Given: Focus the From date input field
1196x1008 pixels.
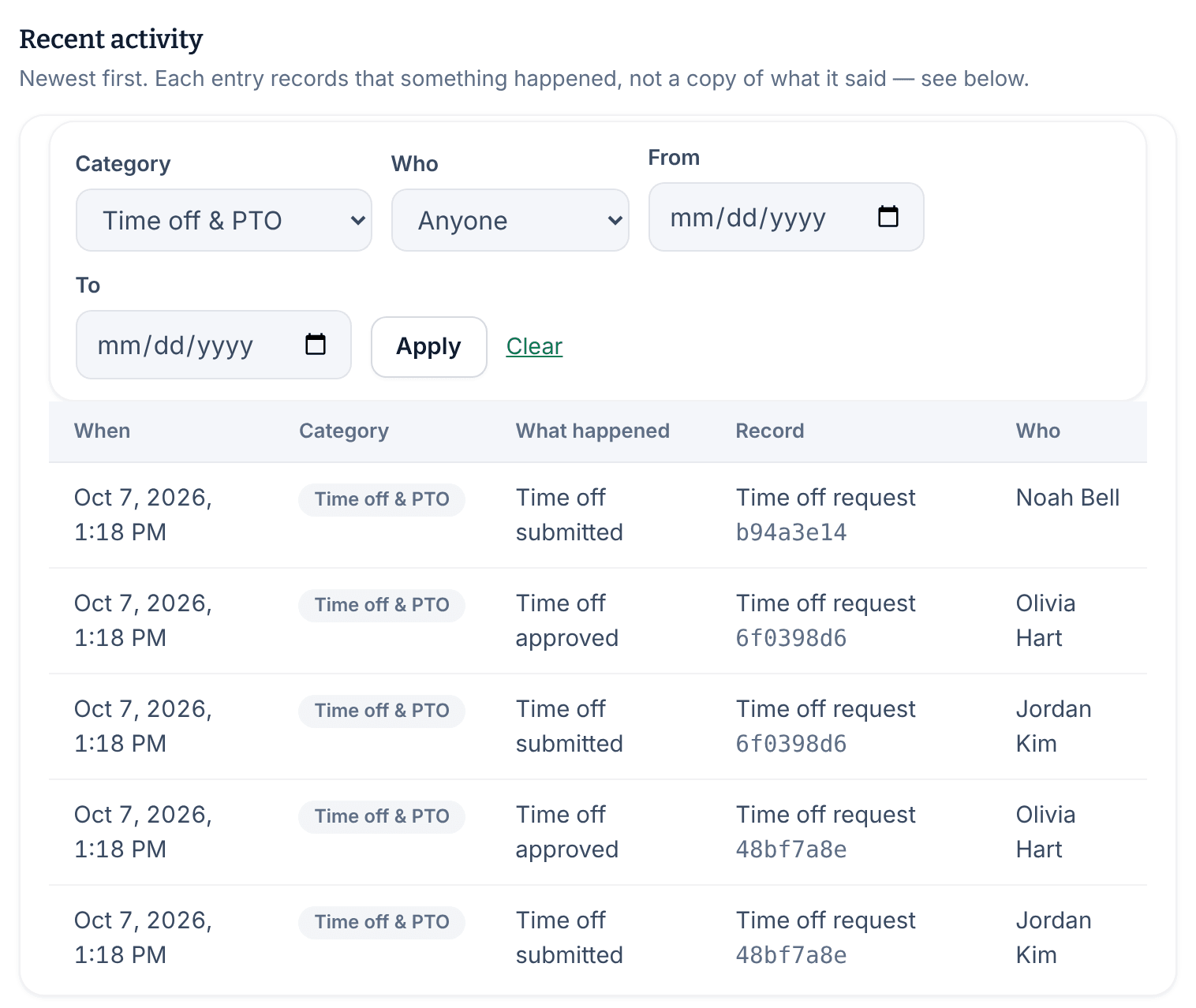Looking at the screenshot, I should [786, 217].
